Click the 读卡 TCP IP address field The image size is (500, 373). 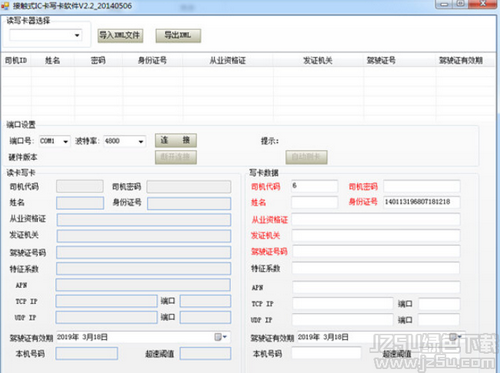[x=106, y=301]
